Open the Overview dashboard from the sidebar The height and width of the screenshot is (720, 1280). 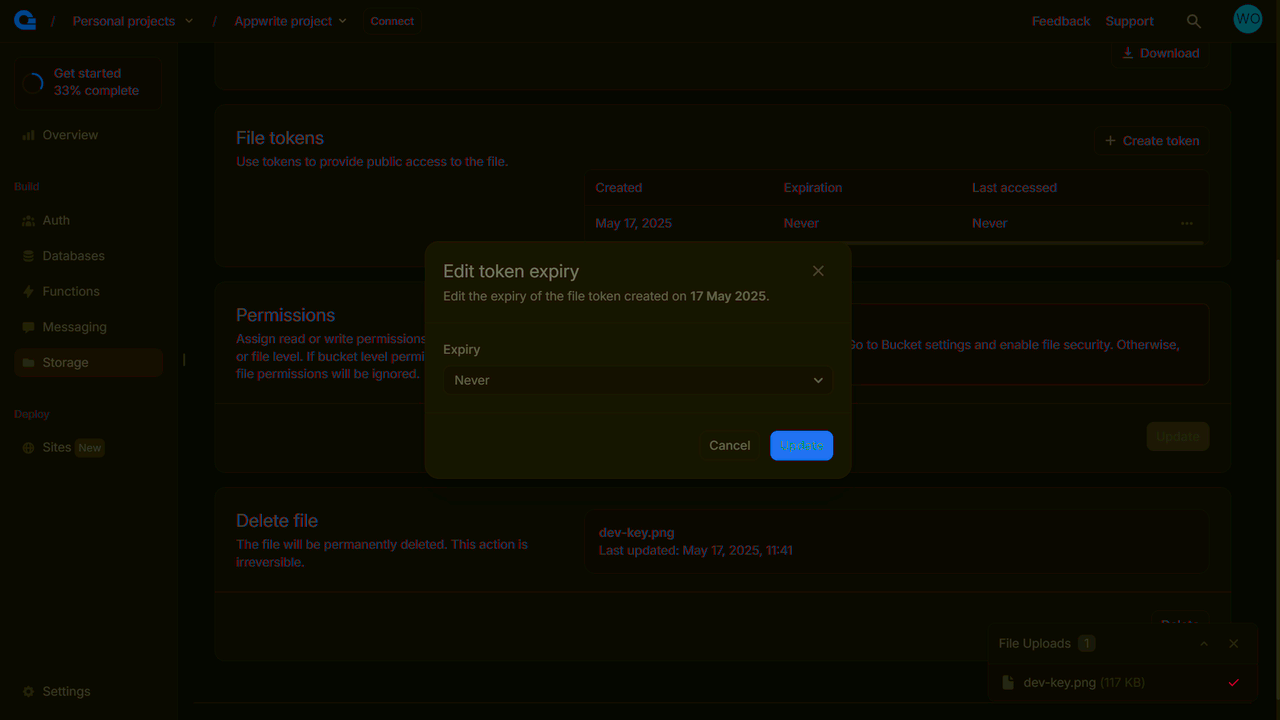(x=70, y=134)
